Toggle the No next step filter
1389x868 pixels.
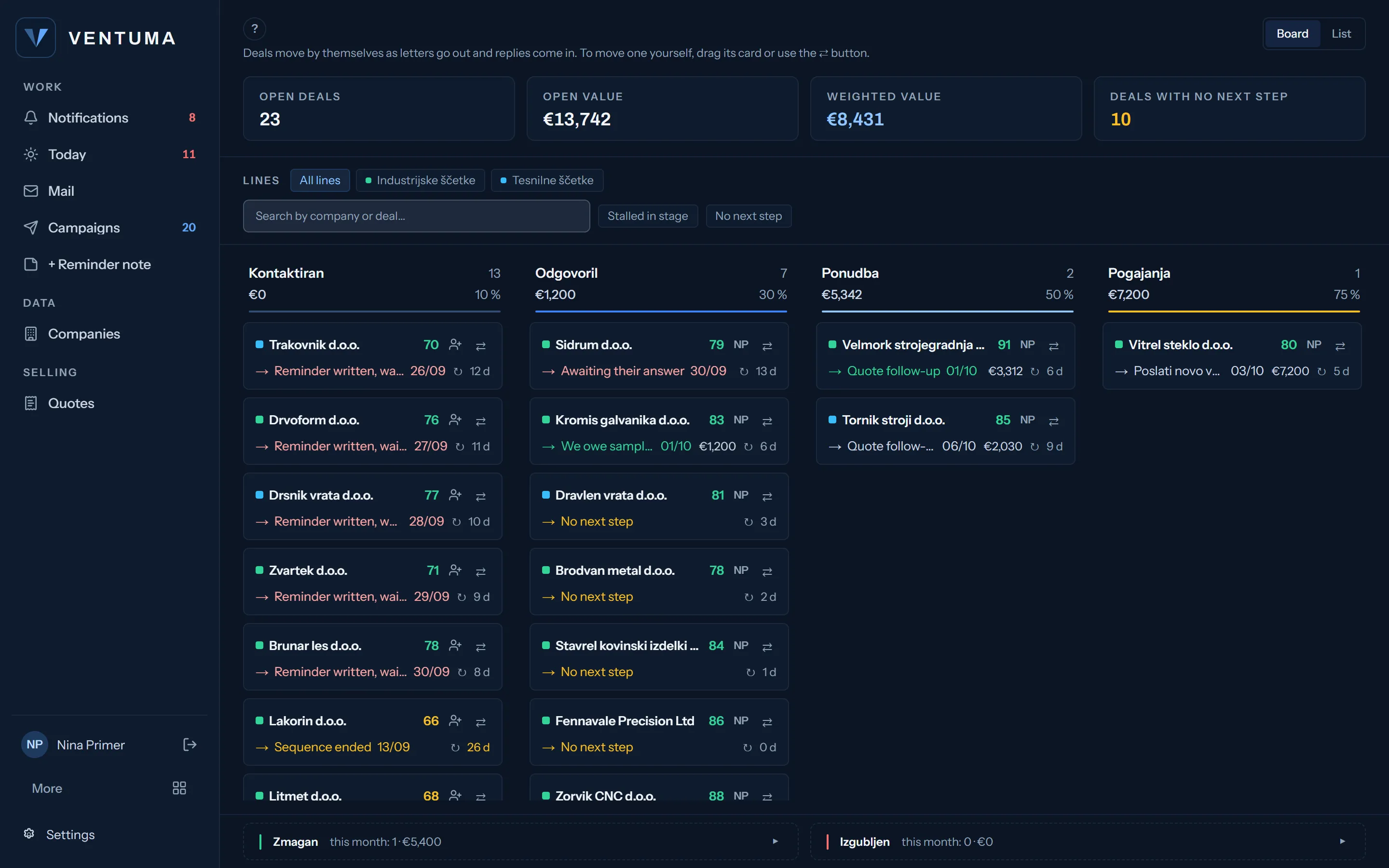point(749,216)
